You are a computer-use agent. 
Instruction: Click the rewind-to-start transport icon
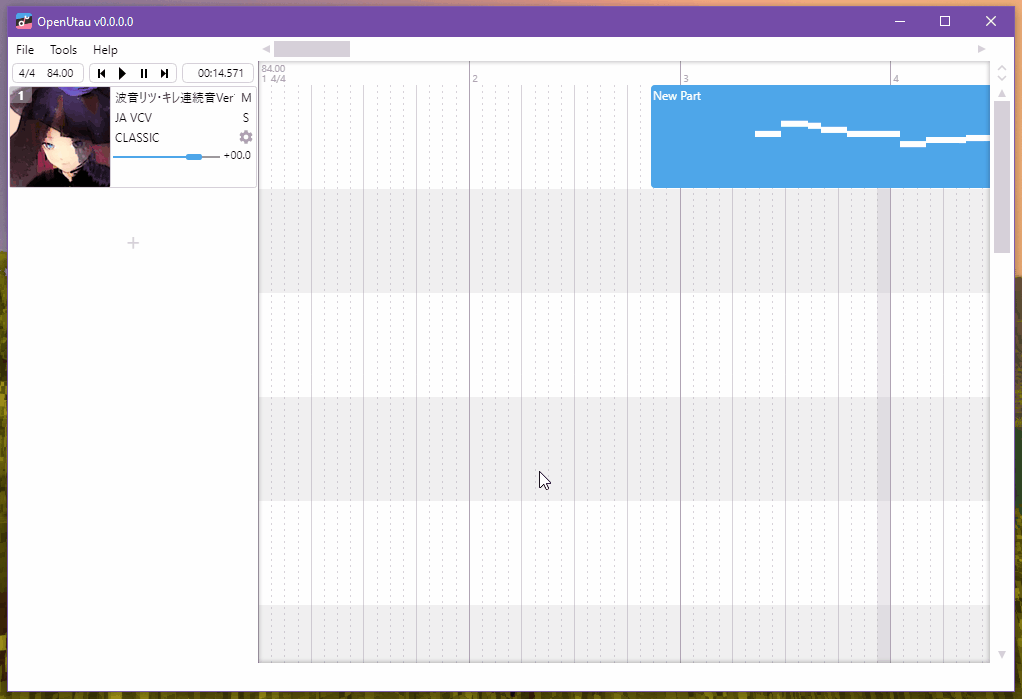point(101,72)
